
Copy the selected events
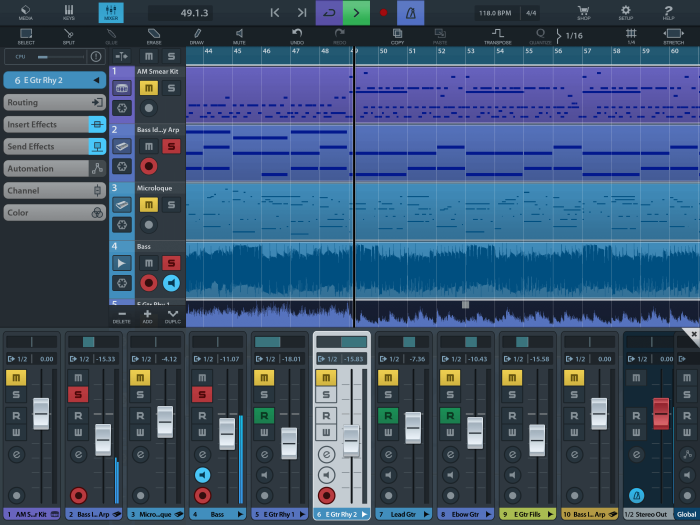point(397,36)
